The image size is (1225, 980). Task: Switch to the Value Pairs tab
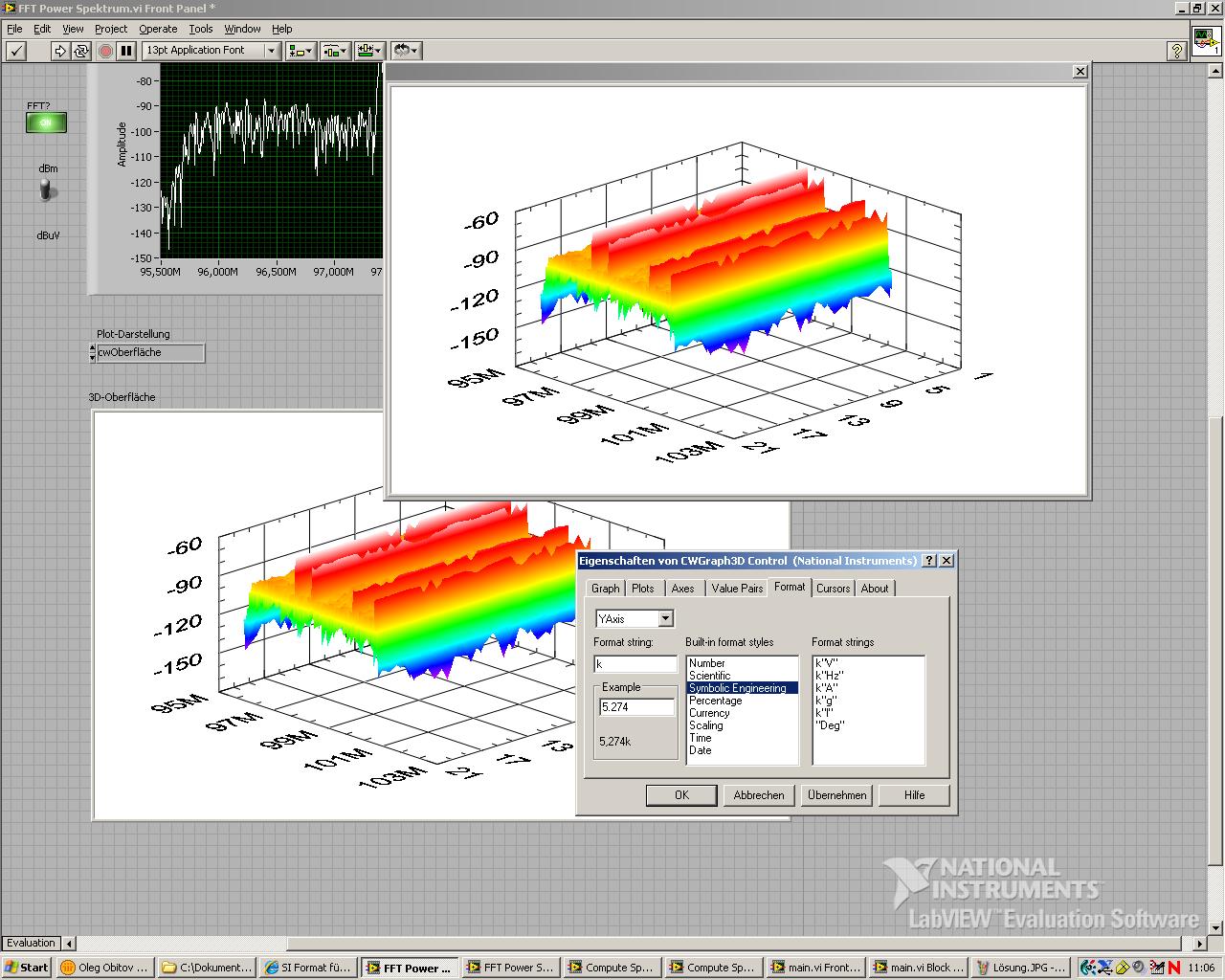click(x=737, y=589)
